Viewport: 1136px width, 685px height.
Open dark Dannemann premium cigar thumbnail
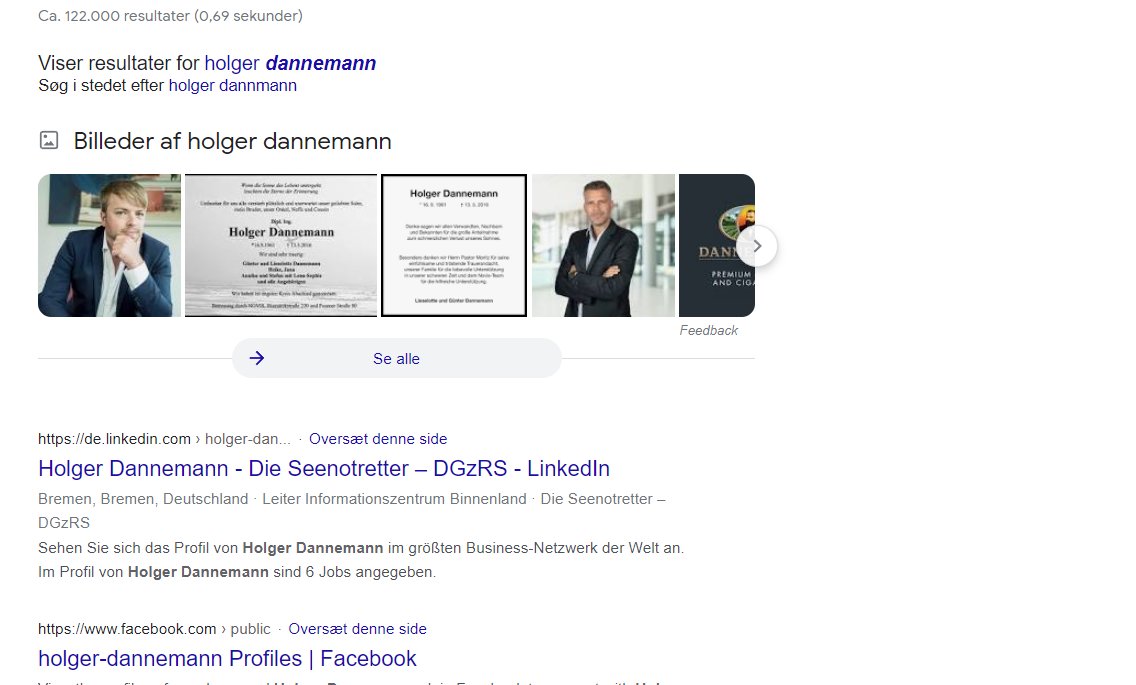coord(717,245)
